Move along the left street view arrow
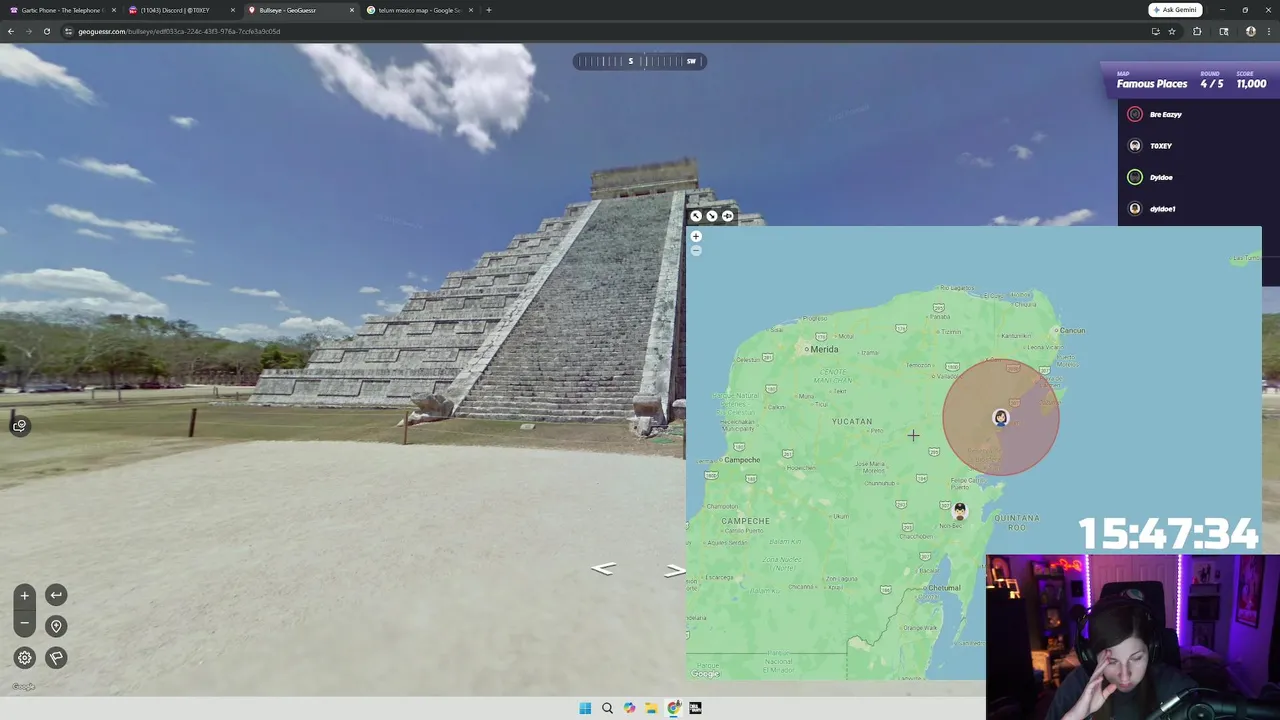1280x720 pixels. [603, 568]
